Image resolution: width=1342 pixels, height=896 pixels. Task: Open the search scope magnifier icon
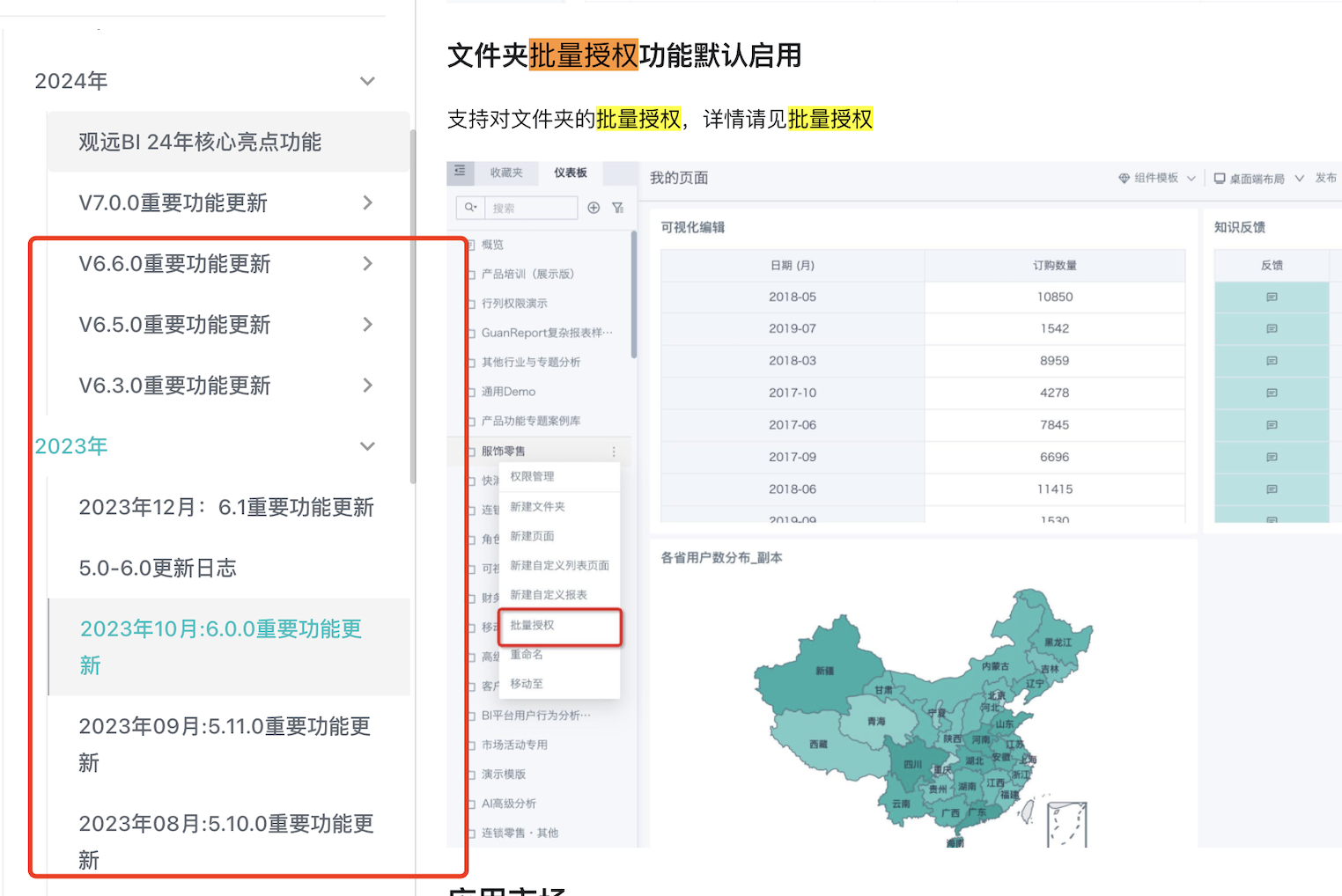coord(471,207)
